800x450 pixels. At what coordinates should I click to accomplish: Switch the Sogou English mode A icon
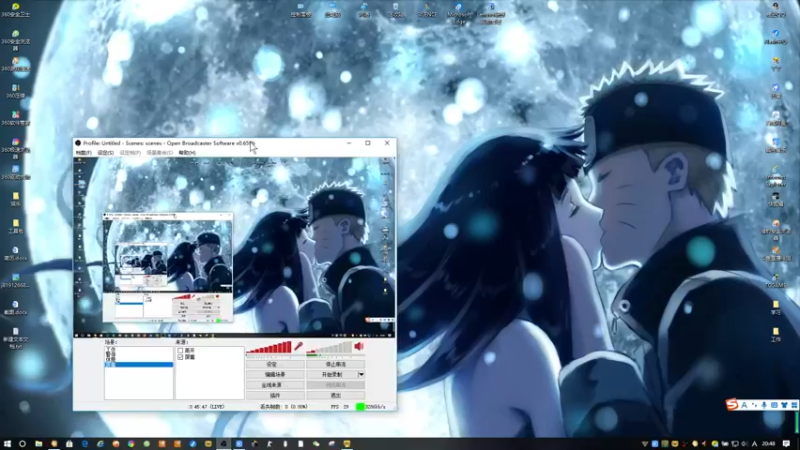744,405
